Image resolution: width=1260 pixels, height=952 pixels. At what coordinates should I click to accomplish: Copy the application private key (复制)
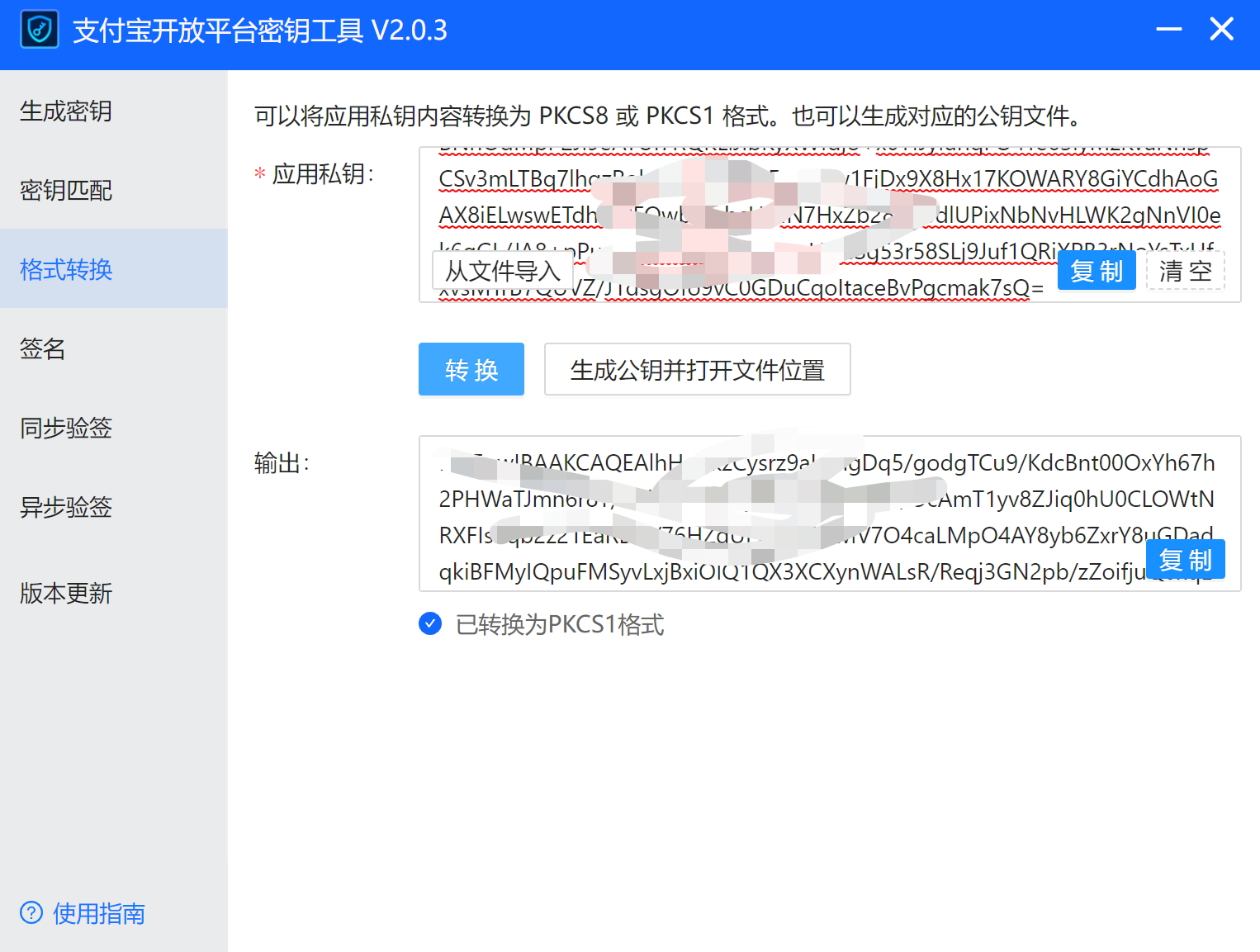click(x=1097, y=271)
